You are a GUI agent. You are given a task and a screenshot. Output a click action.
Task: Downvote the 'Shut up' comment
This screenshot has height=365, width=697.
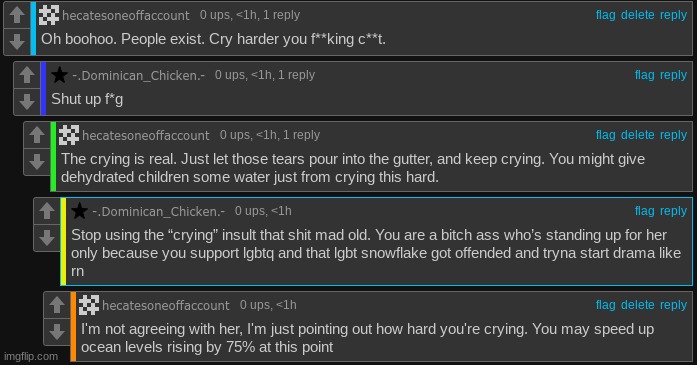[27, 101]
